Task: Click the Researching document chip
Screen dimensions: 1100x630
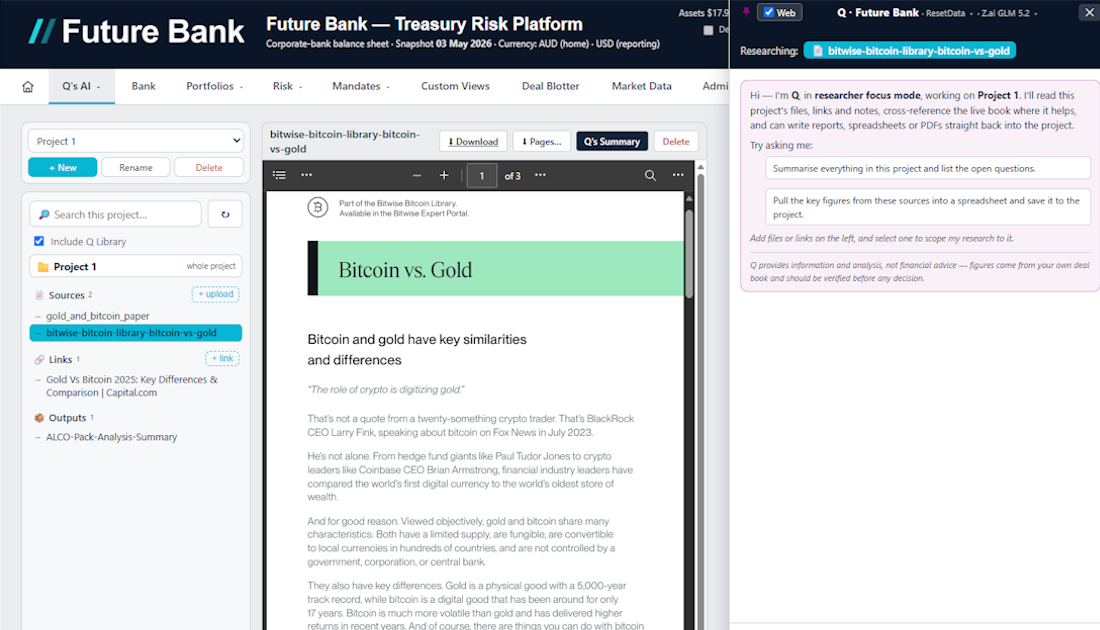Action: coord(910,51)
